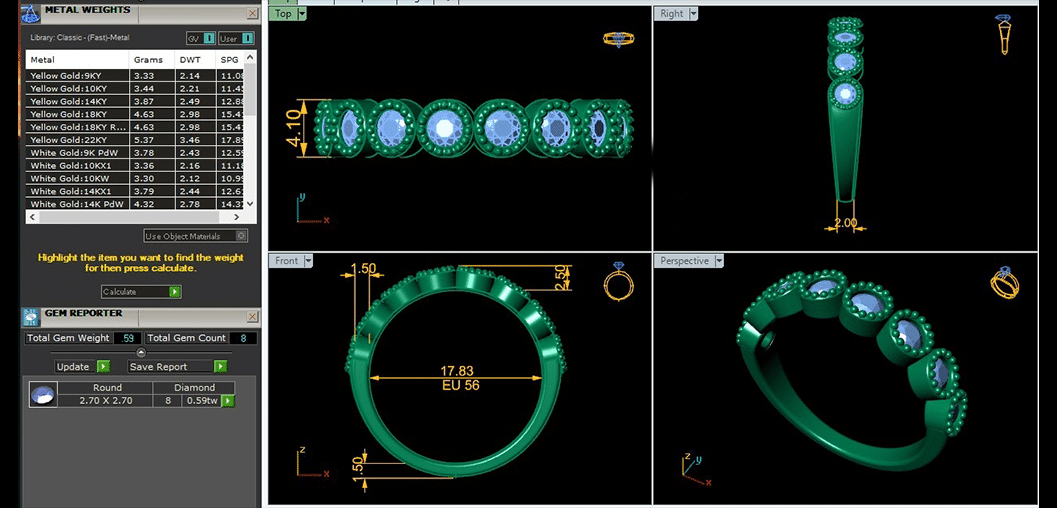Screen dimensions: 1057x508
Task: Click the Round shape cell
Action: pos(107,387)
